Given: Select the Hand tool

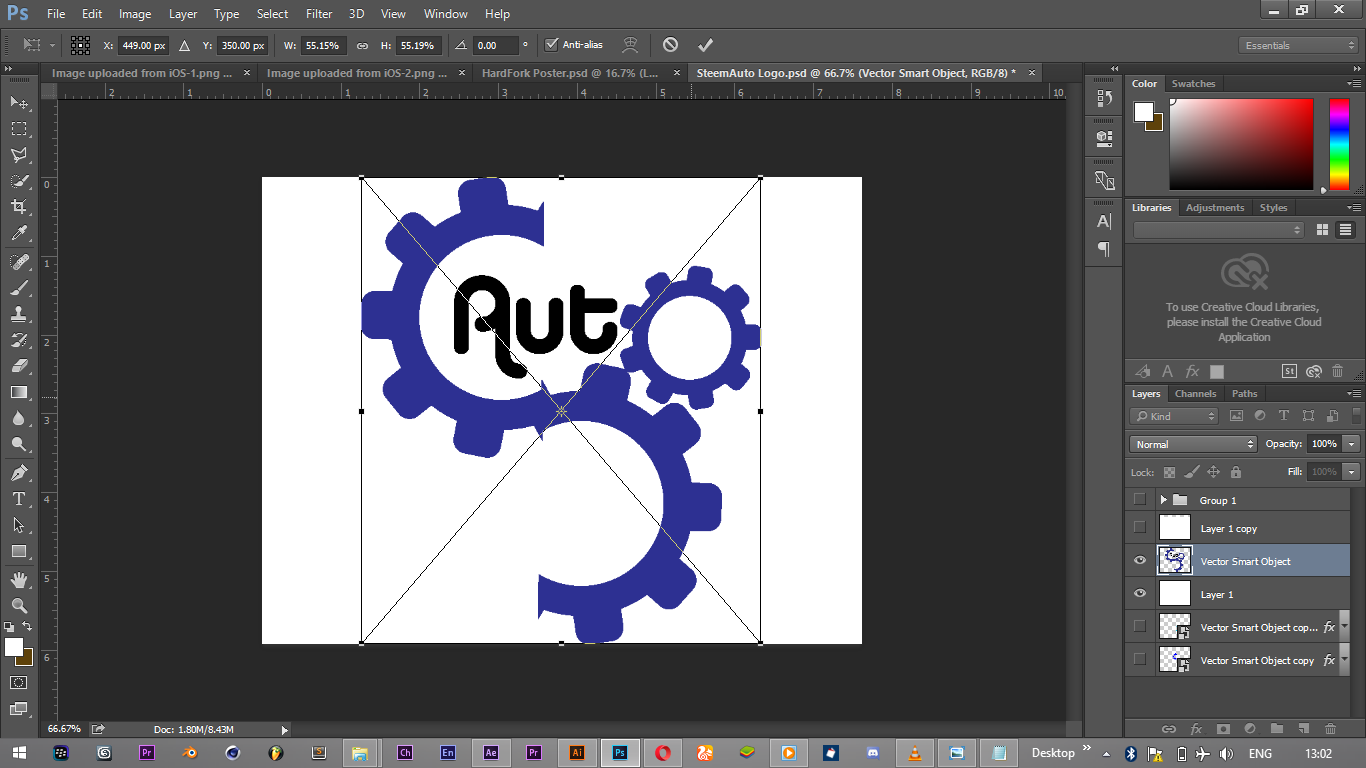Looking at the screenshot, I should point(18,580).
